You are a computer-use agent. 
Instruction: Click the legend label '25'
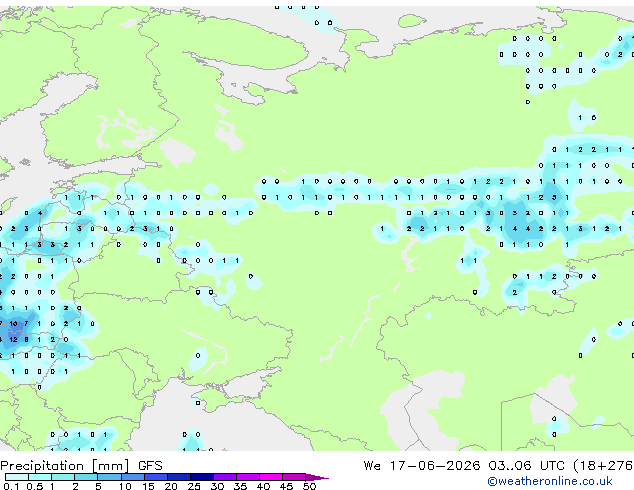coord(194,486)
